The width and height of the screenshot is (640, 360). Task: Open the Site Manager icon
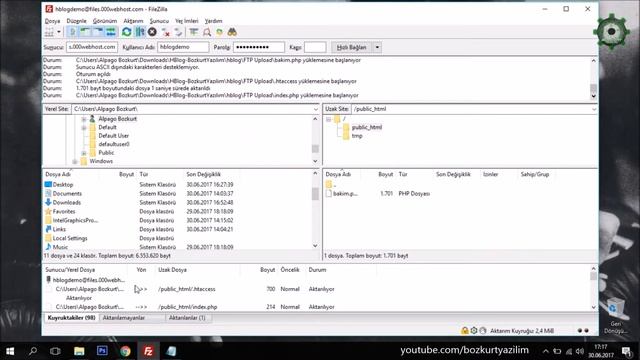(x=49, y=32)
